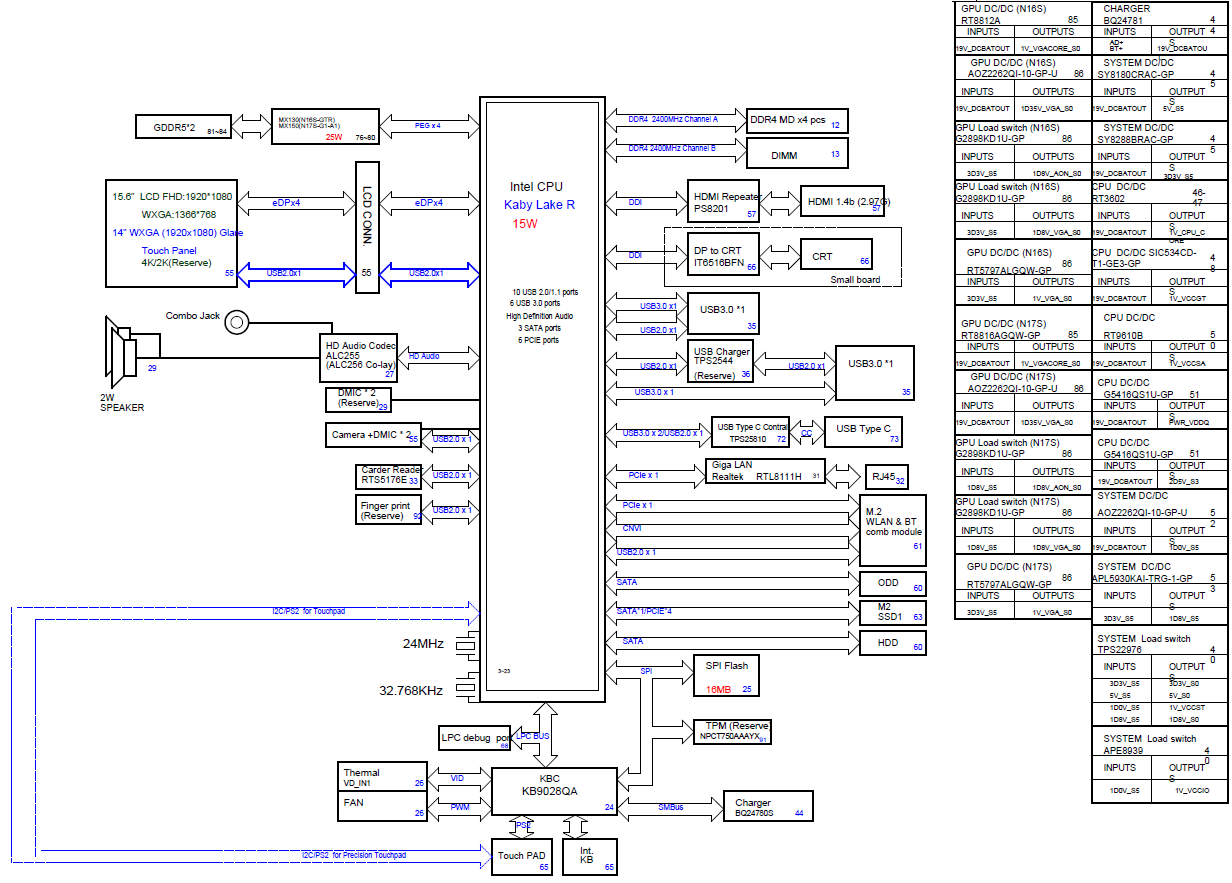This screenshot has width=1232, height=883.
Task: Click the CNVI bus label
Action: tap(632, 528)
